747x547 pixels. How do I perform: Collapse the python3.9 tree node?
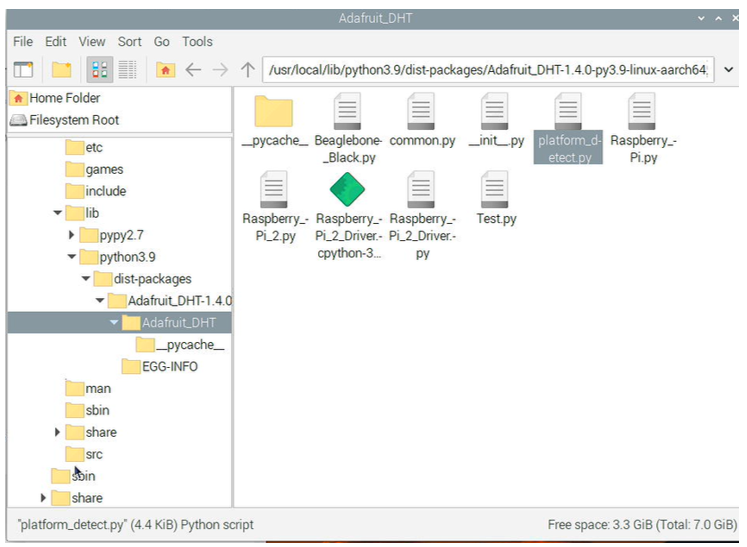(71, 257)
